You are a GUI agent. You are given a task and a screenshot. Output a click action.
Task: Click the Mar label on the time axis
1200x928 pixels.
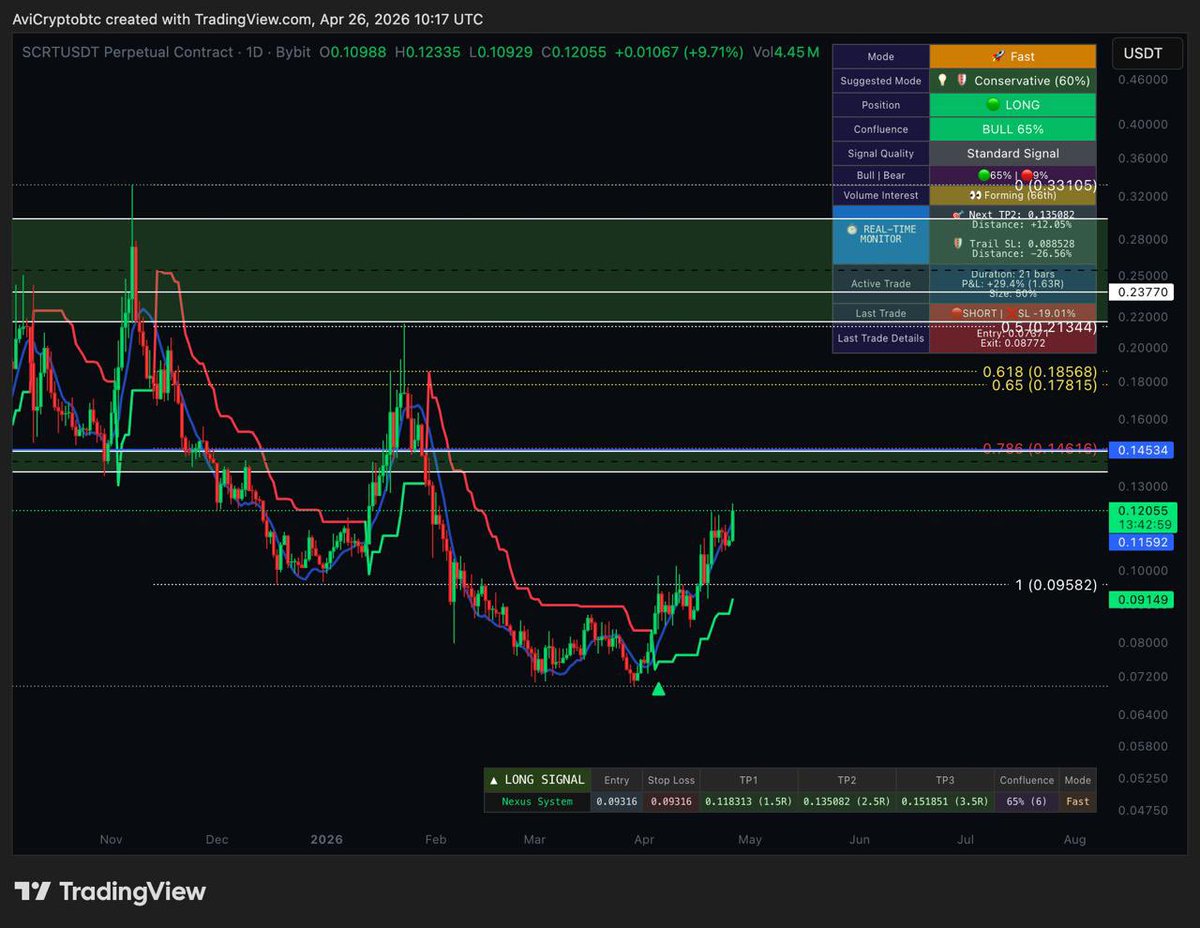click(535, 840)
